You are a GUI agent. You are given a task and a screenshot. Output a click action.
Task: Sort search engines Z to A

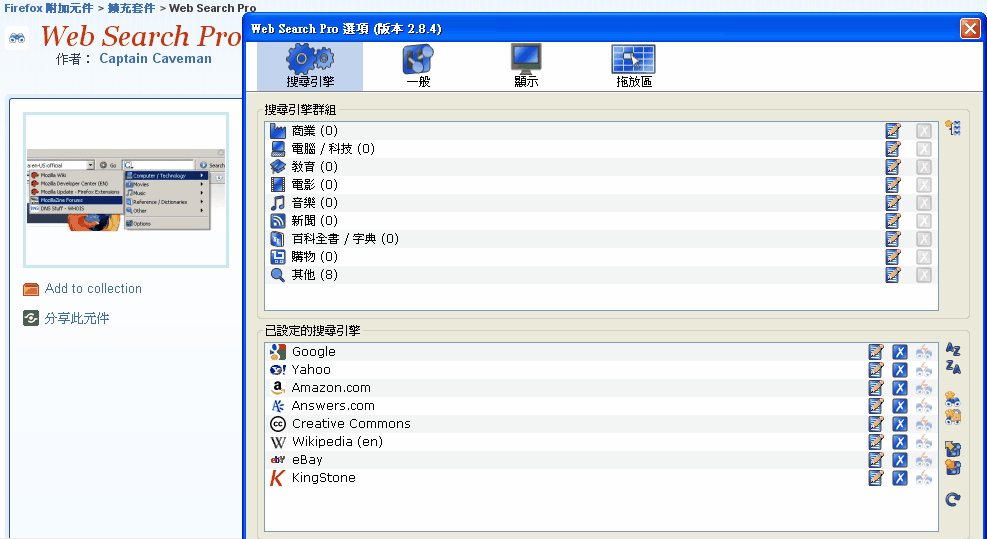pyautogui.click(x=953, y=368)
